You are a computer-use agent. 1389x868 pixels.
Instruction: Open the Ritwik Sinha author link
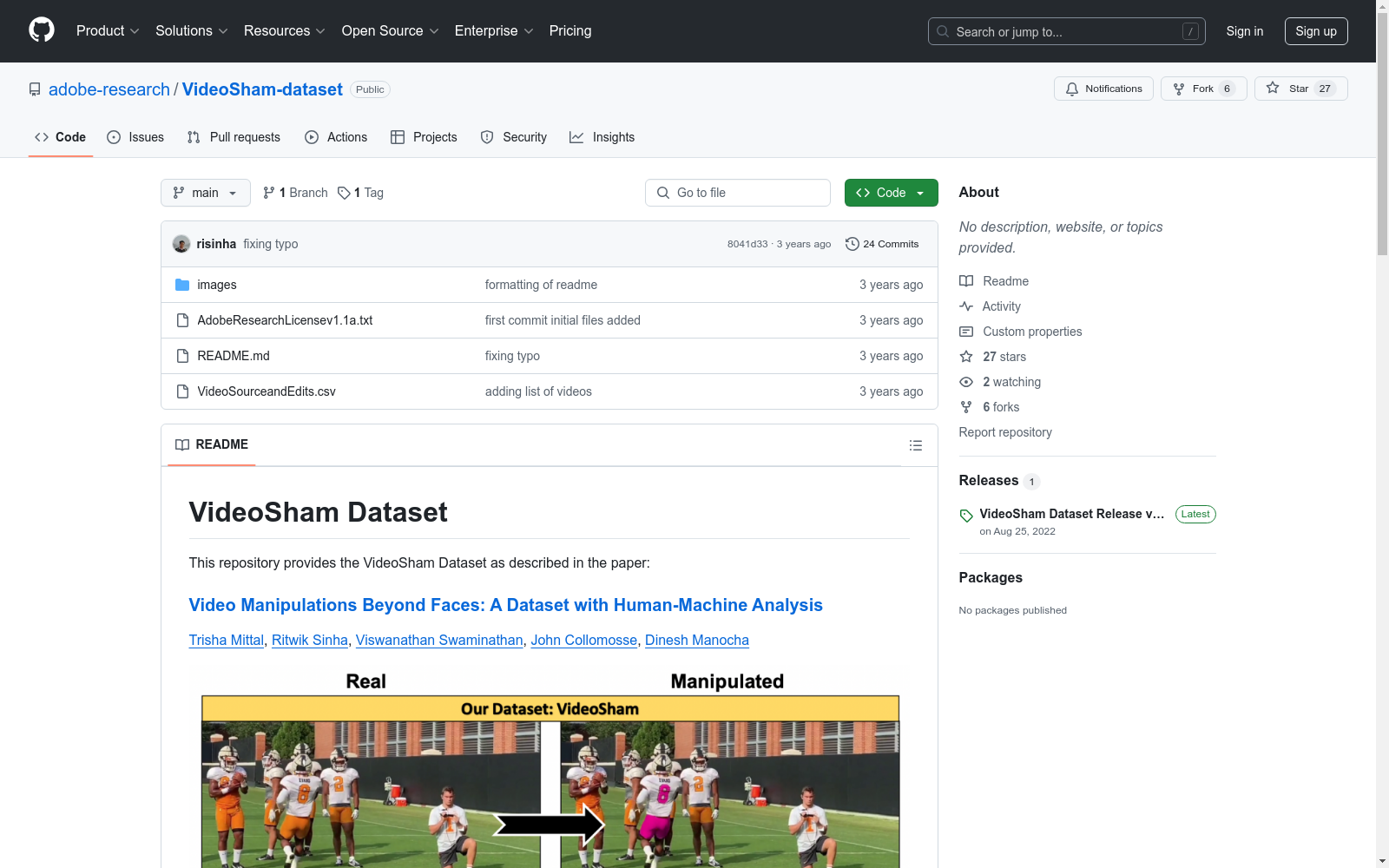[310, 640]
